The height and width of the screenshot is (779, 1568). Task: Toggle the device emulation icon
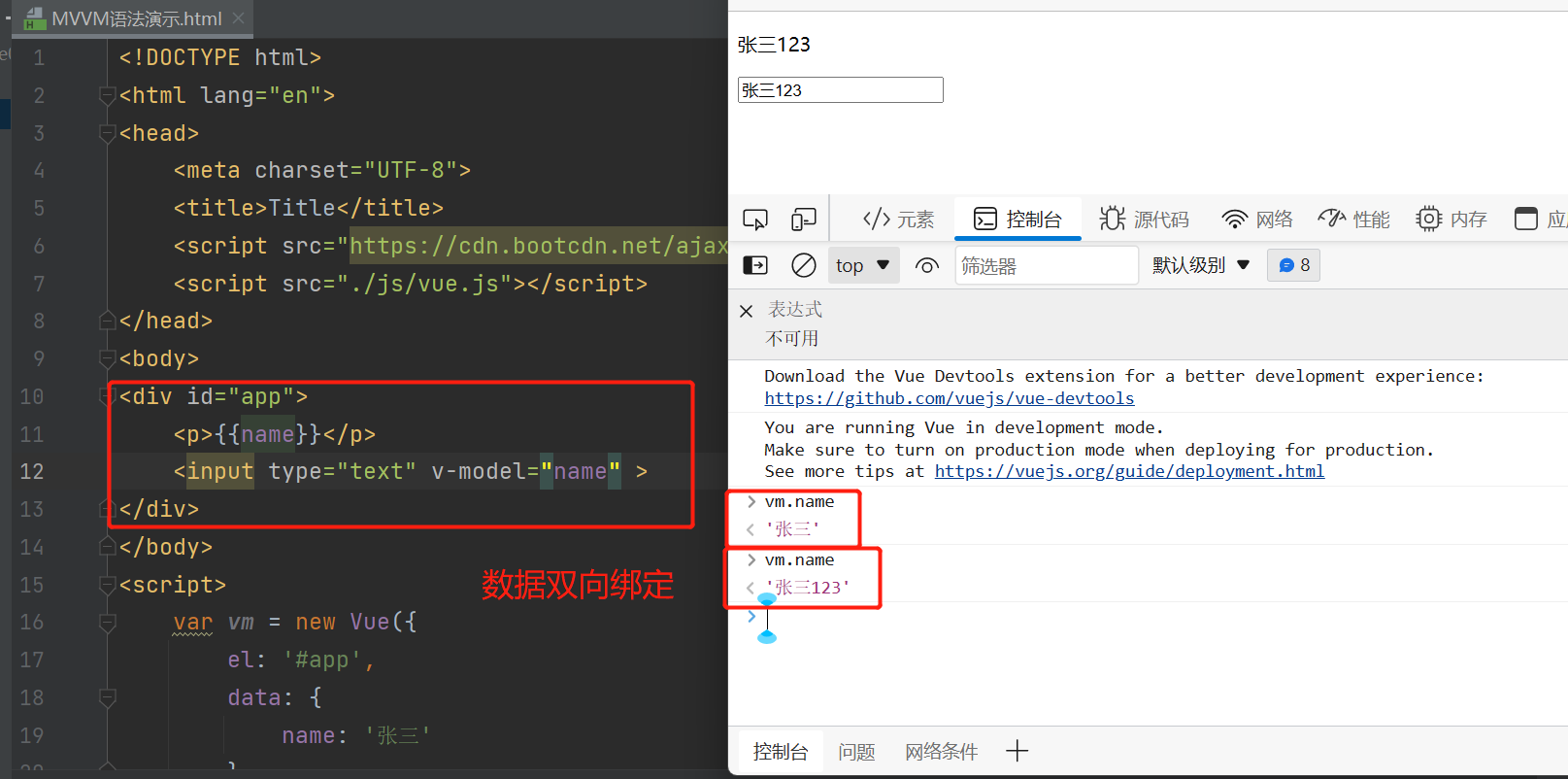pos(804,220)
